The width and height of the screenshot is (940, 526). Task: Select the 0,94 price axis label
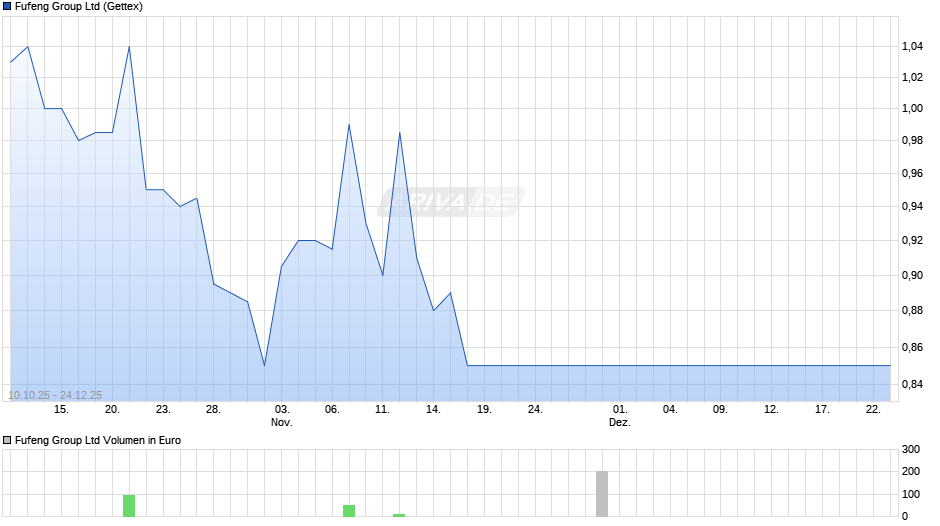pos(912,206)
